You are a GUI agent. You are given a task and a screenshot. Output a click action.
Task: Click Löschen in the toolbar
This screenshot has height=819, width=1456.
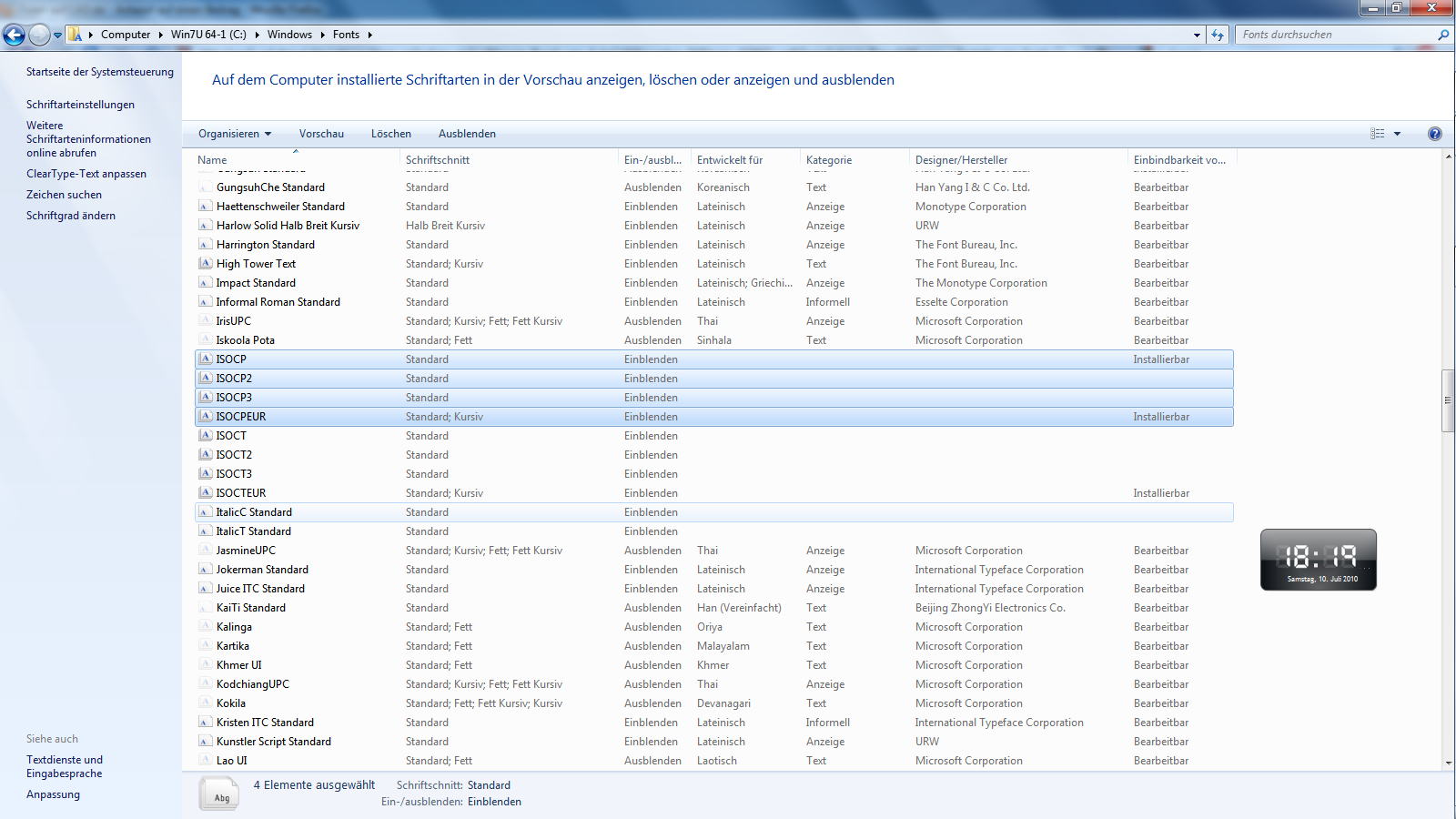coord(391,134)
